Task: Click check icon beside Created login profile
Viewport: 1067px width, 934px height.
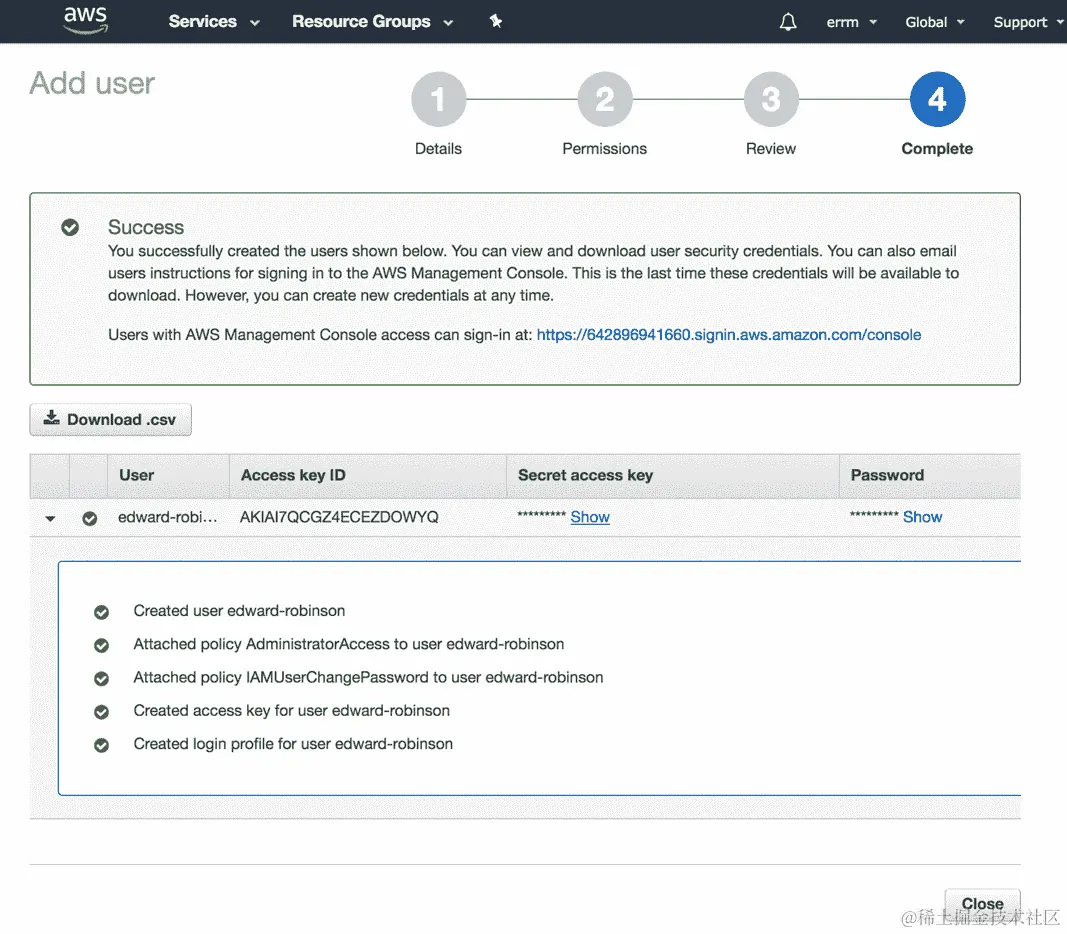Action: 101,746
